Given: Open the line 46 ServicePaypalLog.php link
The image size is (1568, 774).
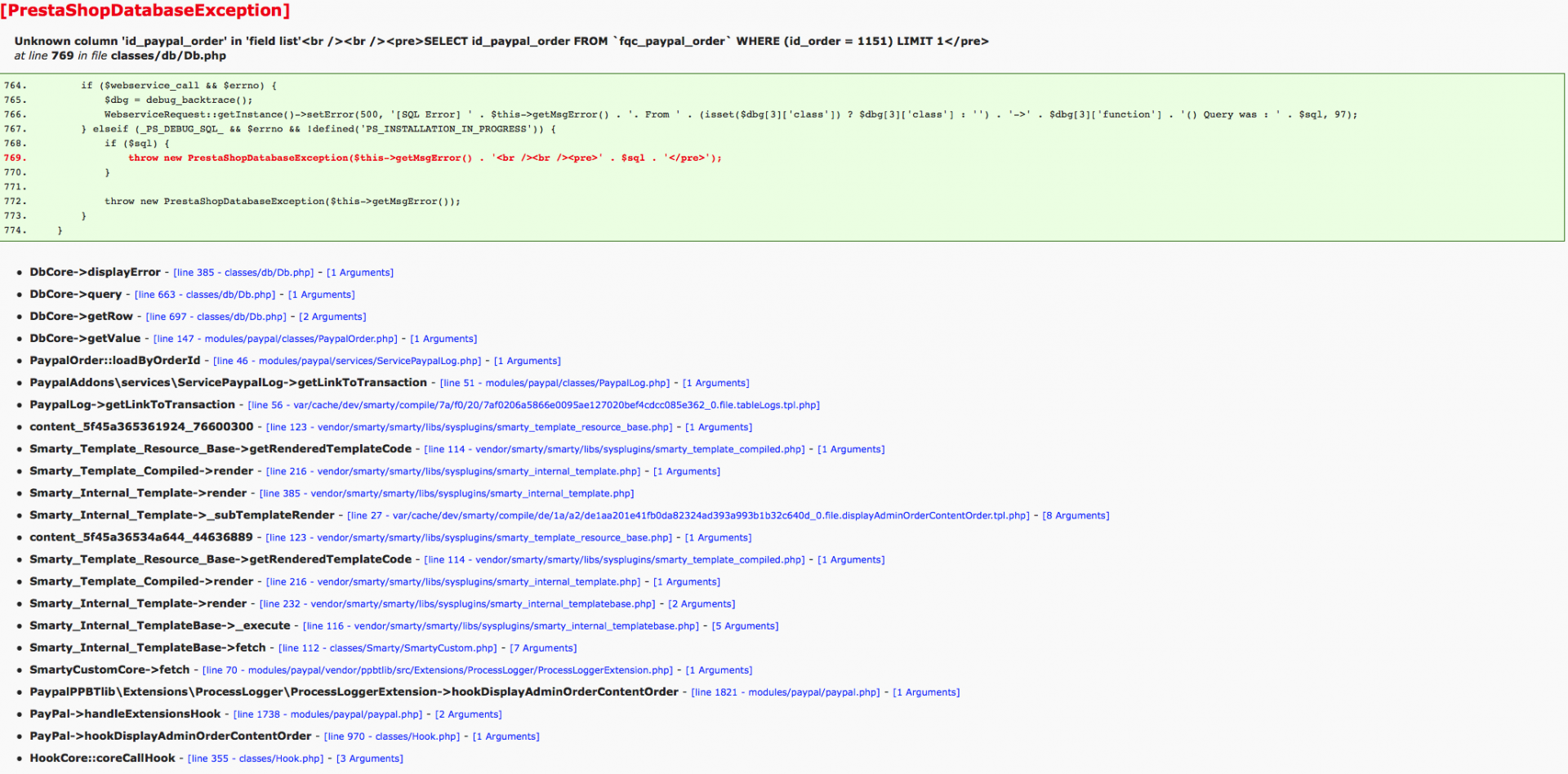Looking at the screenshot, I should point(347,361).
